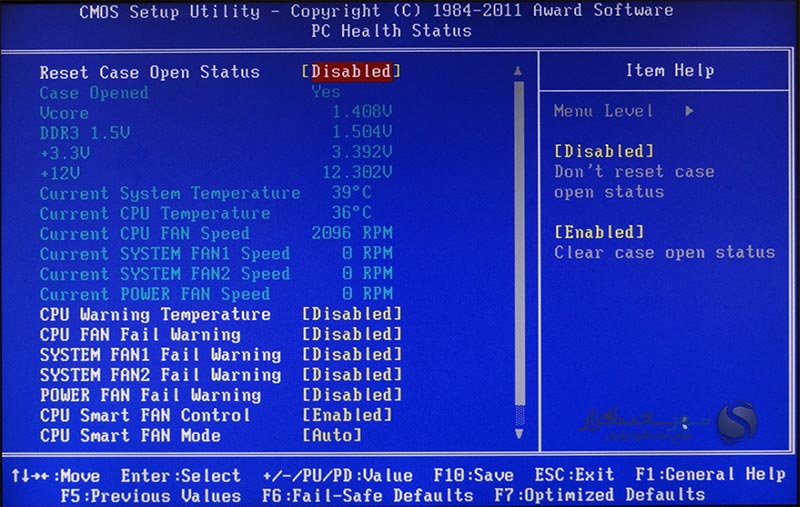Open the CPU Warning Temperature [Disabled] option
The width and height of the screenshot is (800, 507).
click(x=352, y=314)
